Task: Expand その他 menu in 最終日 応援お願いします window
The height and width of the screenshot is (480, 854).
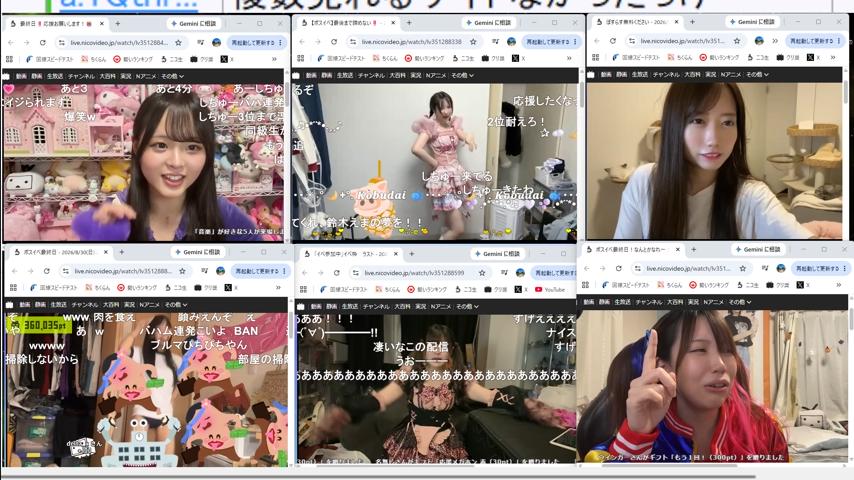Action: [x=172, y=76]
